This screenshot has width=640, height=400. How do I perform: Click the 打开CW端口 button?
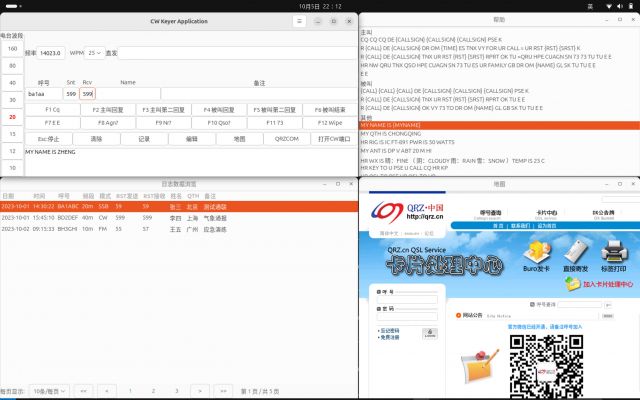click(331, 139)
